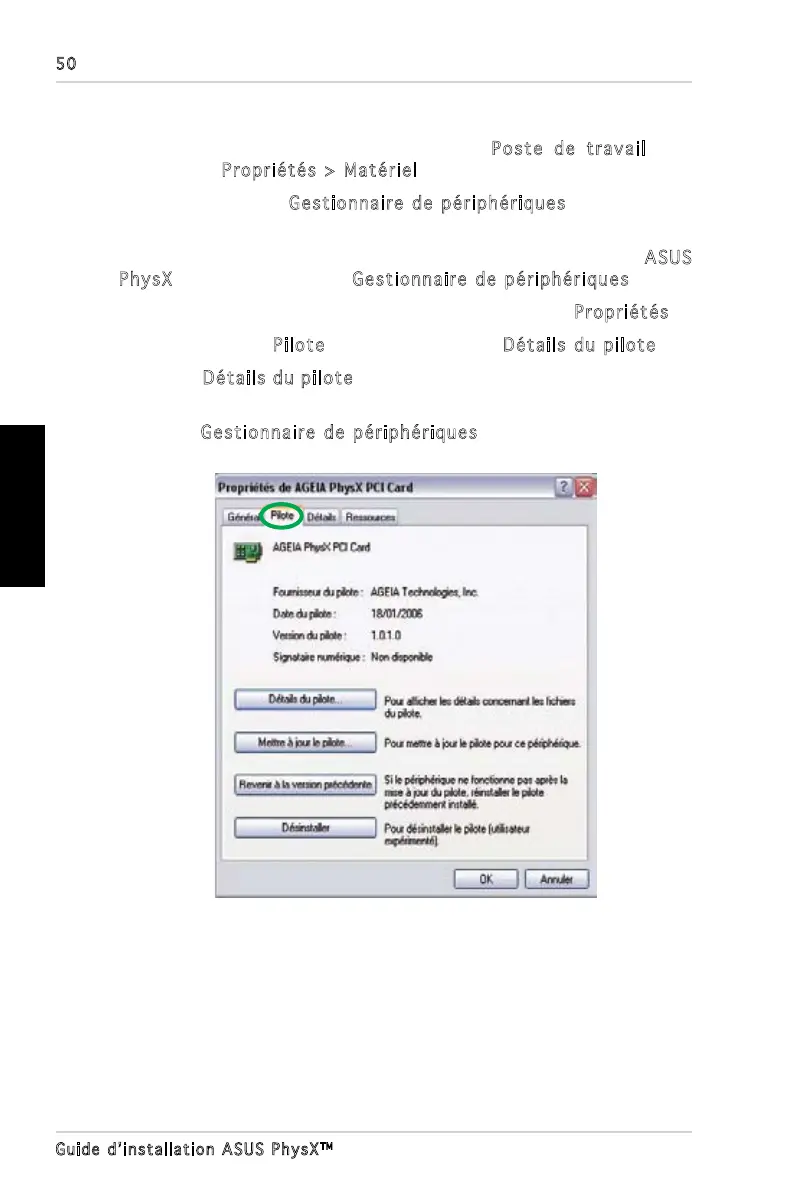This screenshot has height=1196, width=794.
Task: Click the dialog help question mark icon
Action: (564, 487)
